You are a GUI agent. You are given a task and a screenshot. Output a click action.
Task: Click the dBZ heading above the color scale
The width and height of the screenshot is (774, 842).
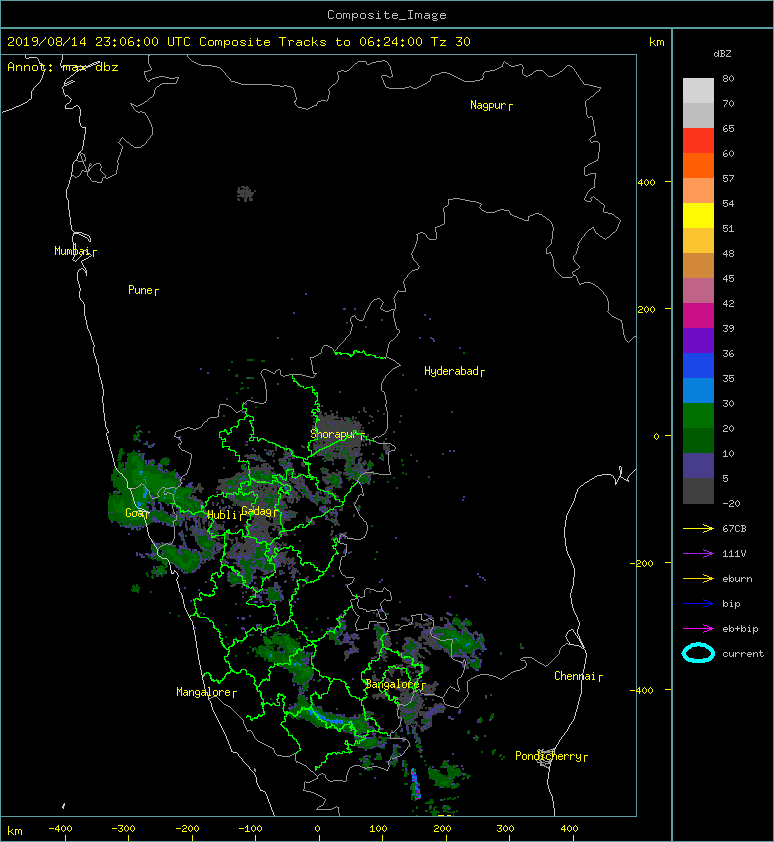722,54
